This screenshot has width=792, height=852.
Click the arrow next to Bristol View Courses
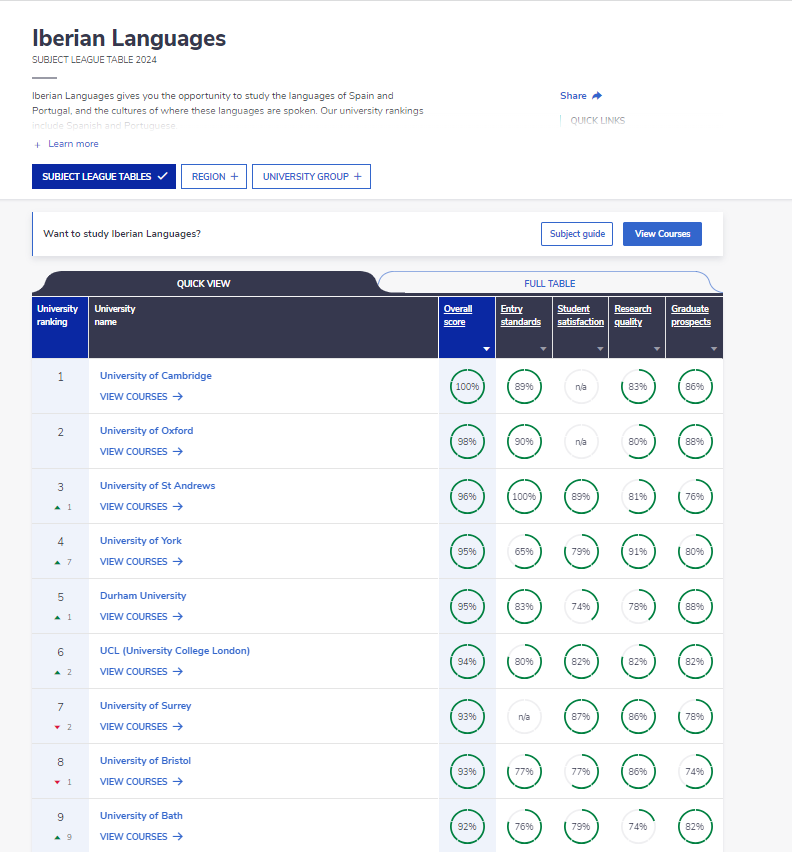(x=178, y=781)
